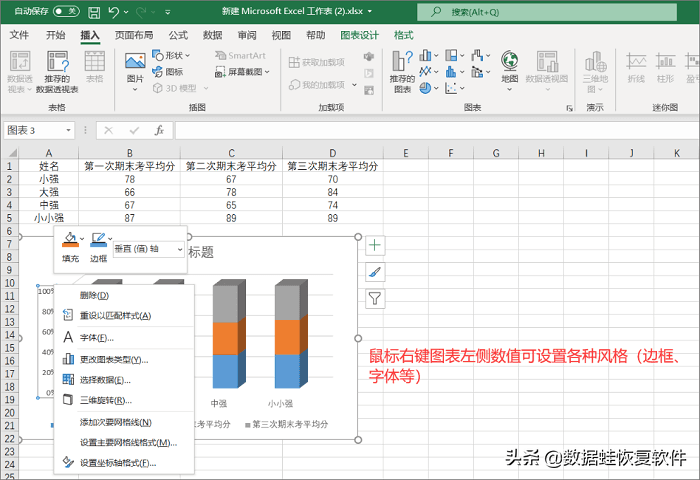Open the chart element selector (垂直轴) dropdown
Screen dimensions: 700x480
tap(149, 249)
